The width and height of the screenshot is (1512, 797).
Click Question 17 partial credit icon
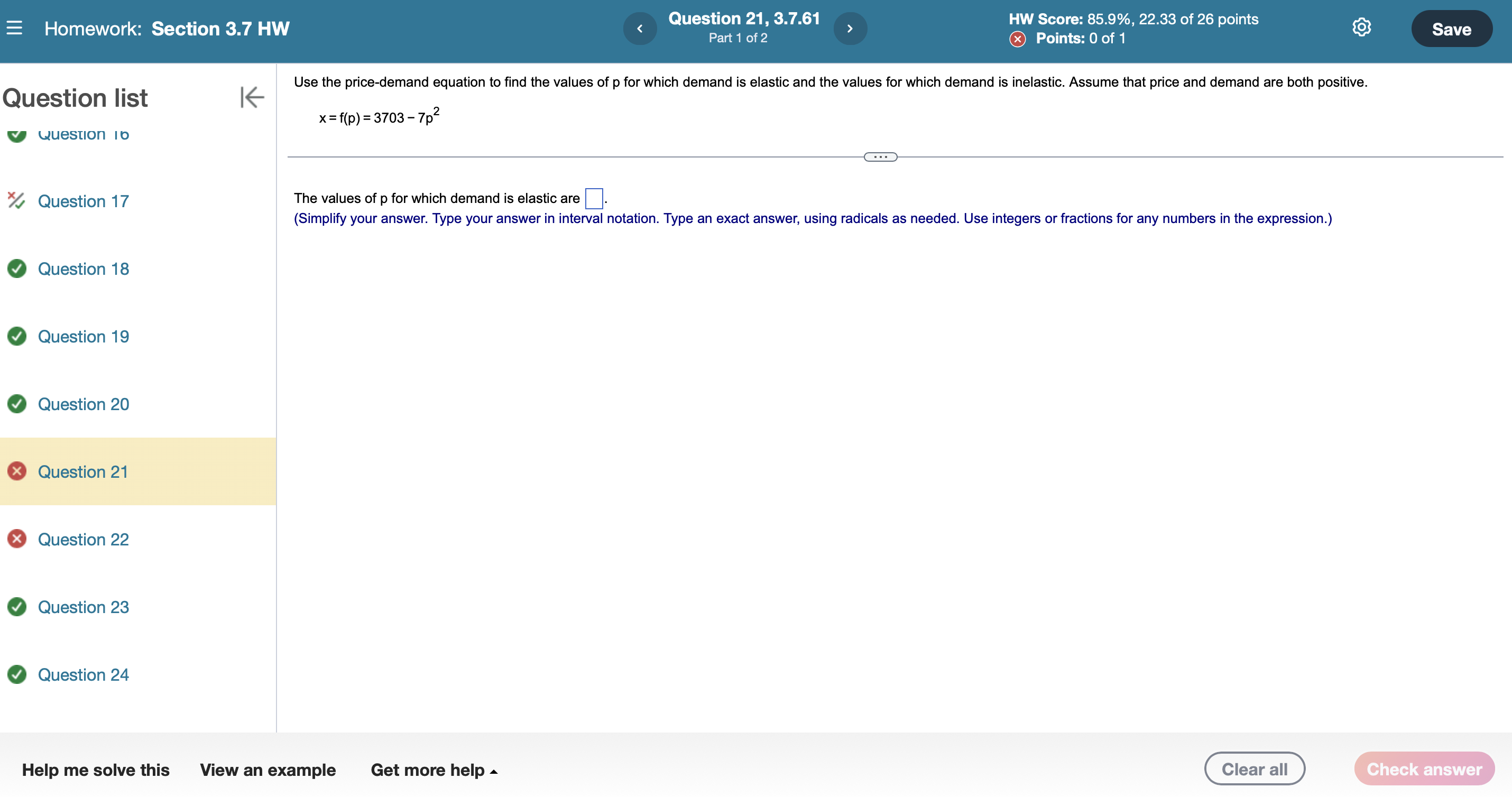click(16, 201)
